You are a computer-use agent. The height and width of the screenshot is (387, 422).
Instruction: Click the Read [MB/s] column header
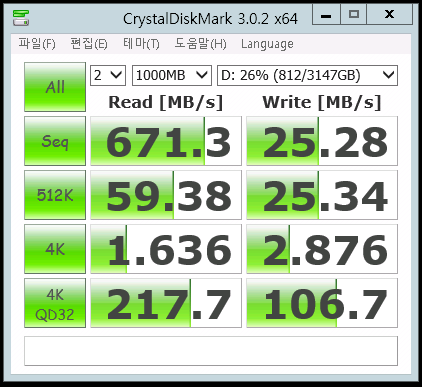click(x=166, y=102)
